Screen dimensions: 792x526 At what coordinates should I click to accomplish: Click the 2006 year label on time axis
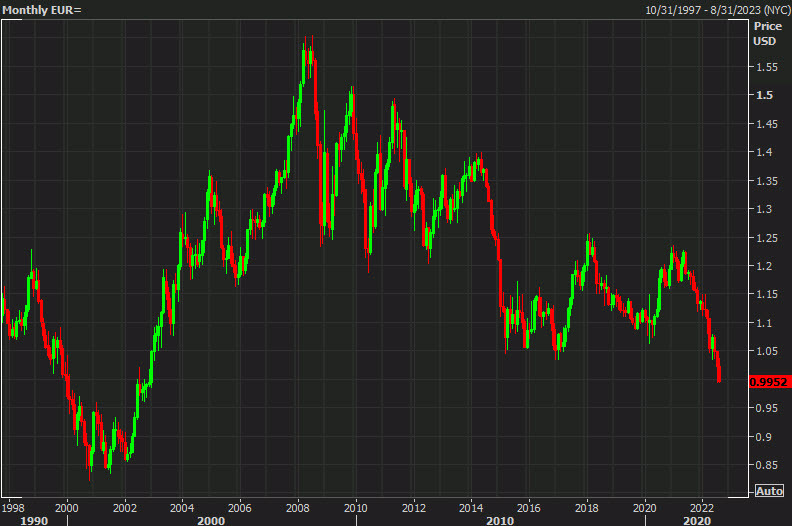(239, 508)
